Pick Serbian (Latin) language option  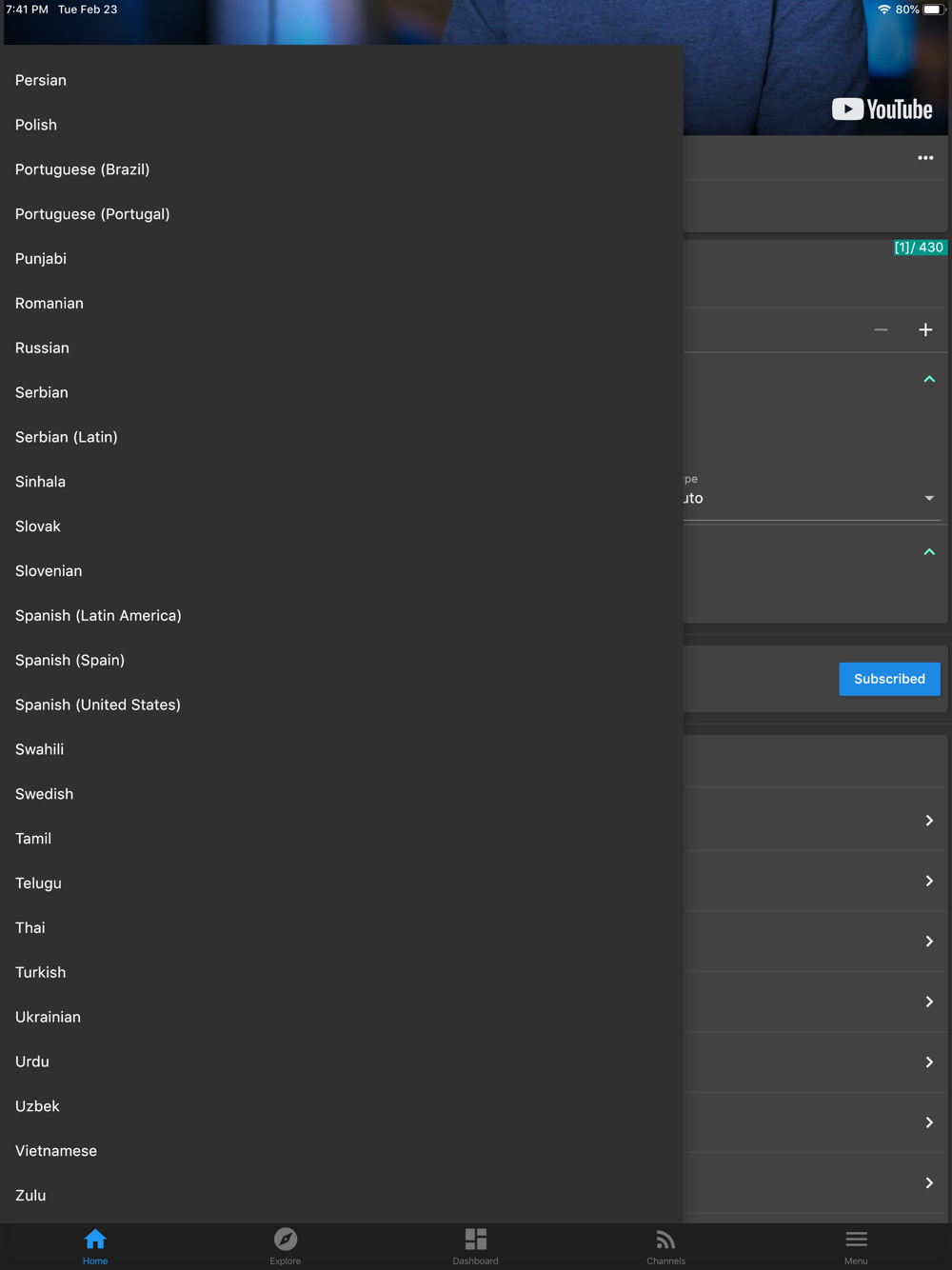(67, 437)
